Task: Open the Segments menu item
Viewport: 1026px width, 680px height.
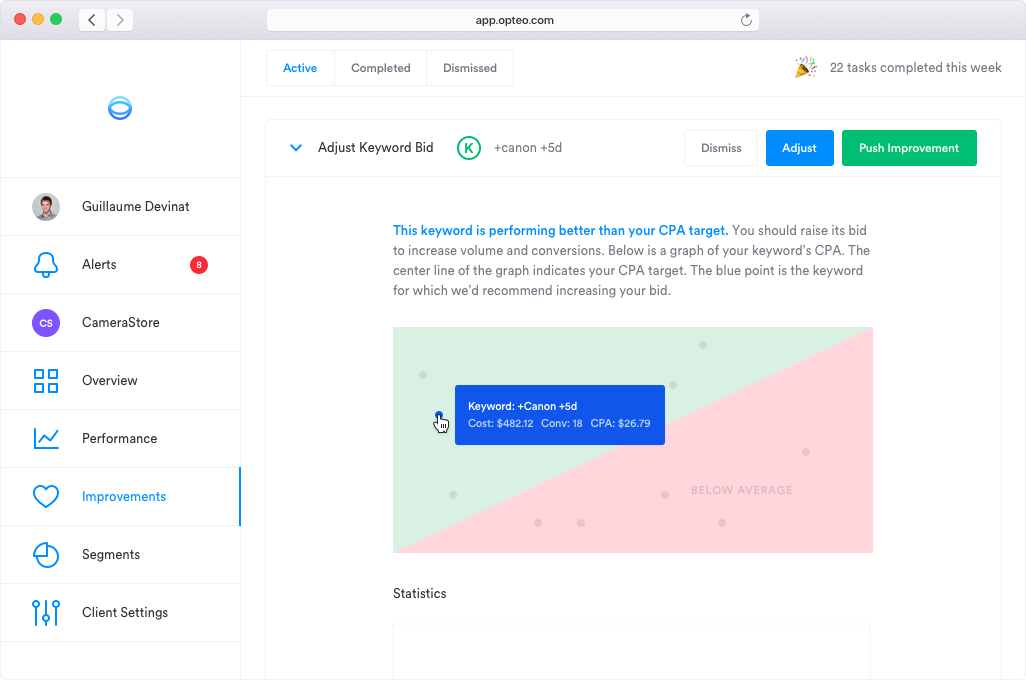Action: pyautogui.click(x=120, y=555)
